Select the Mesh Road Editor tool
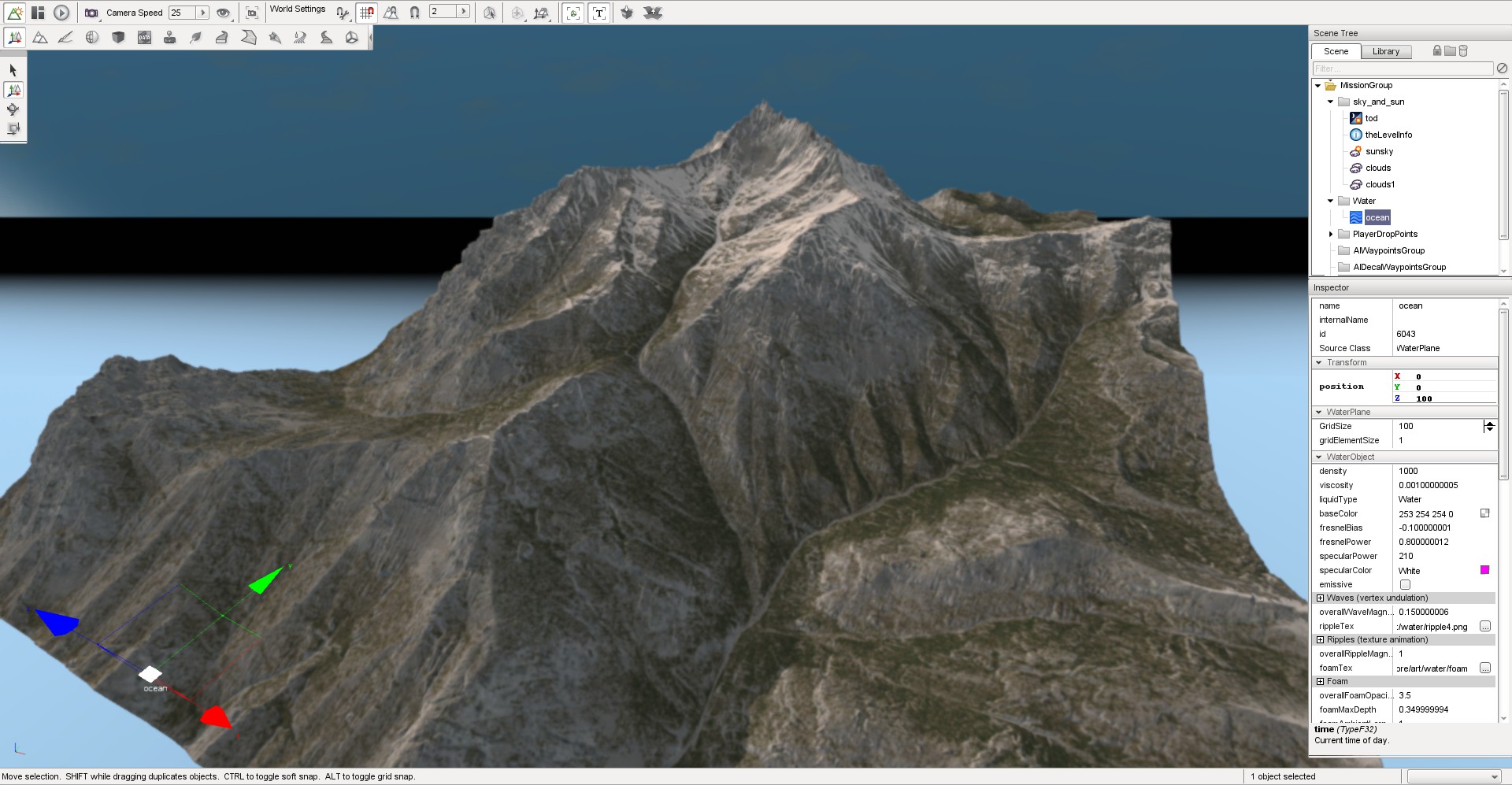 click(222, 37)
